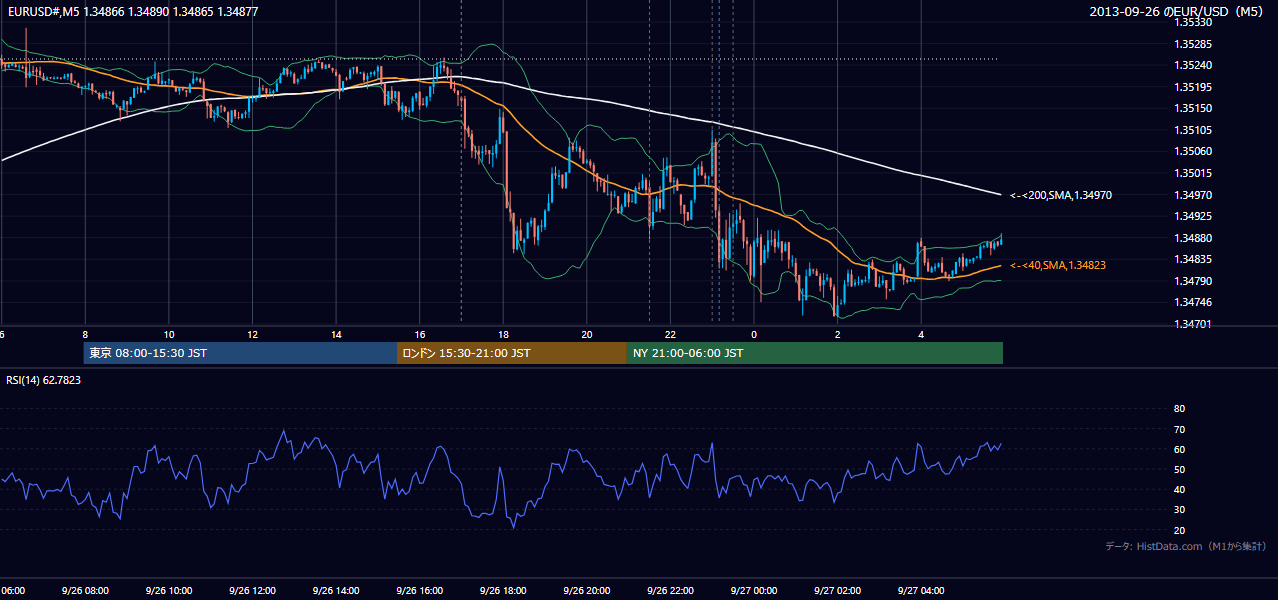Click the 9/27 02:00 time axis label
Image resolution: width=1278 pixels, height=600 pixels.
838,590
